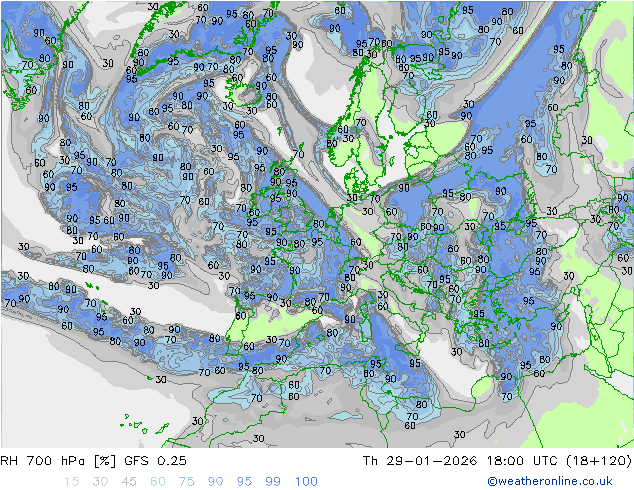Viewport: 634px width, 490px height.
Task: Select the legend value 95
Action: [244, 482]
